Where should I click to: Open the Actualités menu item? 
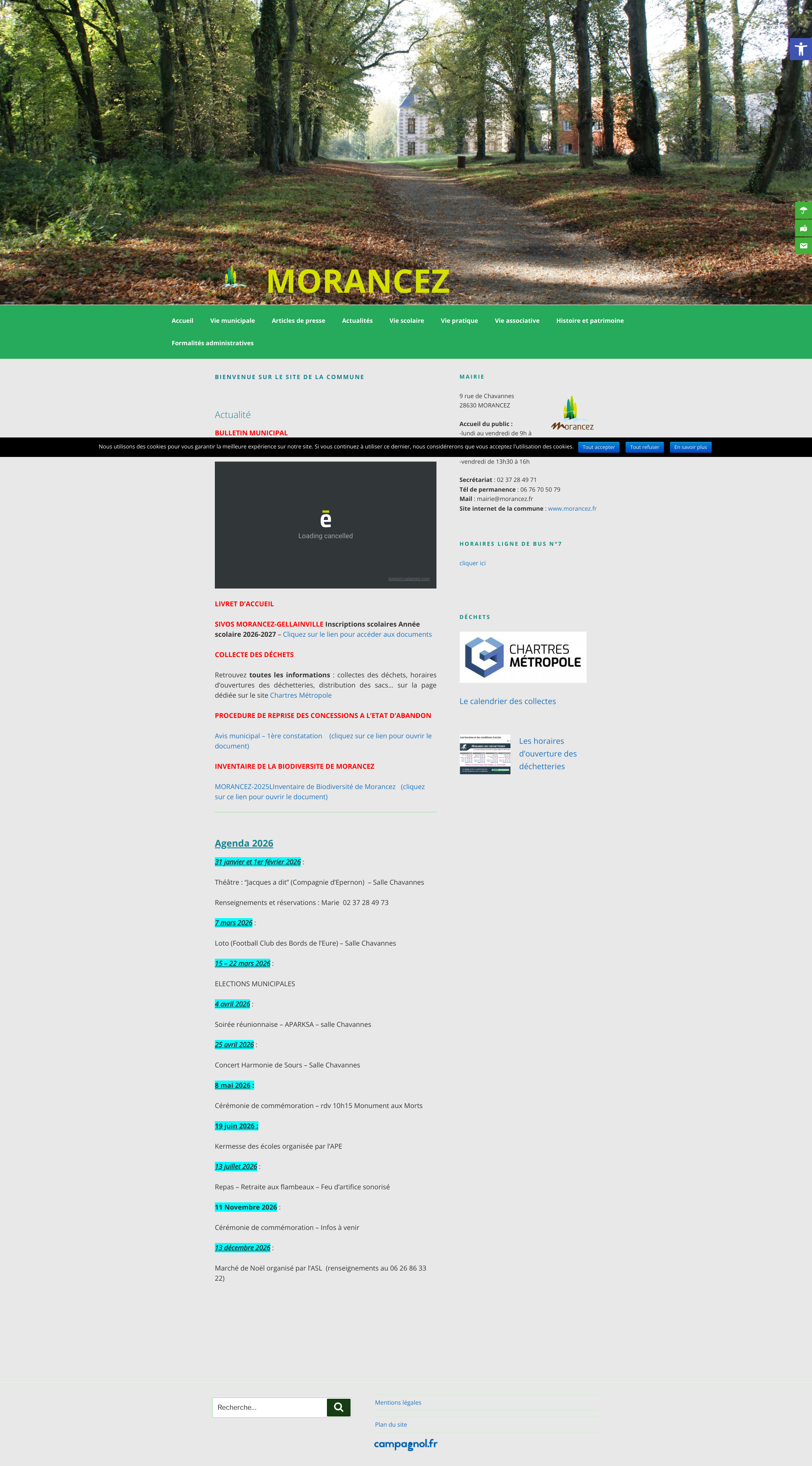pyautogui.click(x=357, y=320)
